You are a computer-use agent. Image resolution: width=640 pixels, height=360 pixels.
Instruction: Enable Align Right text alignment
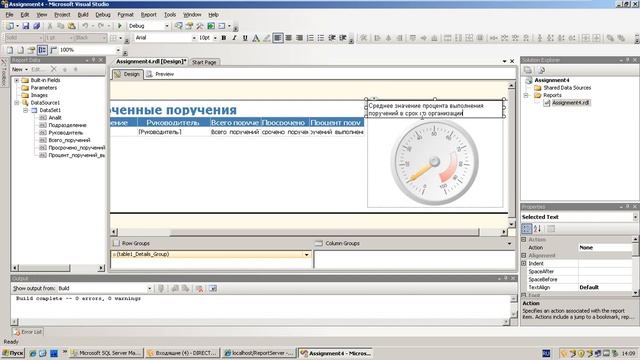(299, 38)
